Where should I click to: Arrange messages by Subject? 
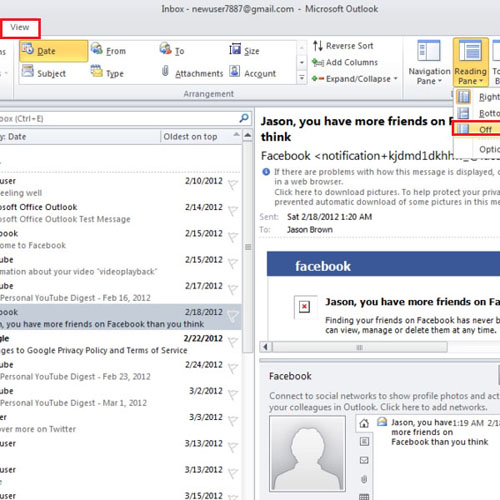(x=44, y=73)
